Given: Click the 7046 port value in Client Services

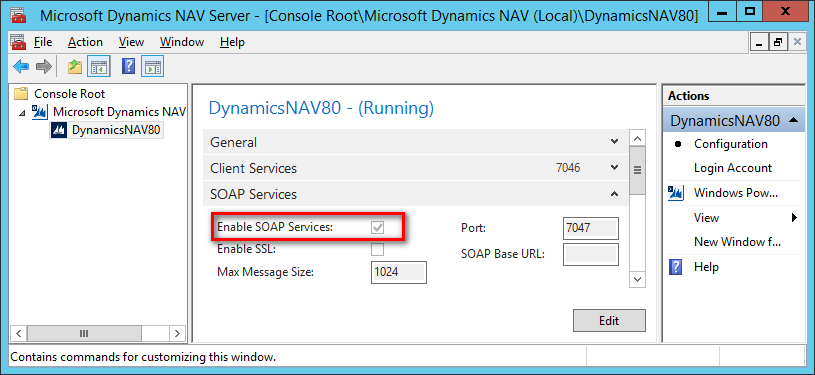Looking at the screenshot, I should [568, 168].
